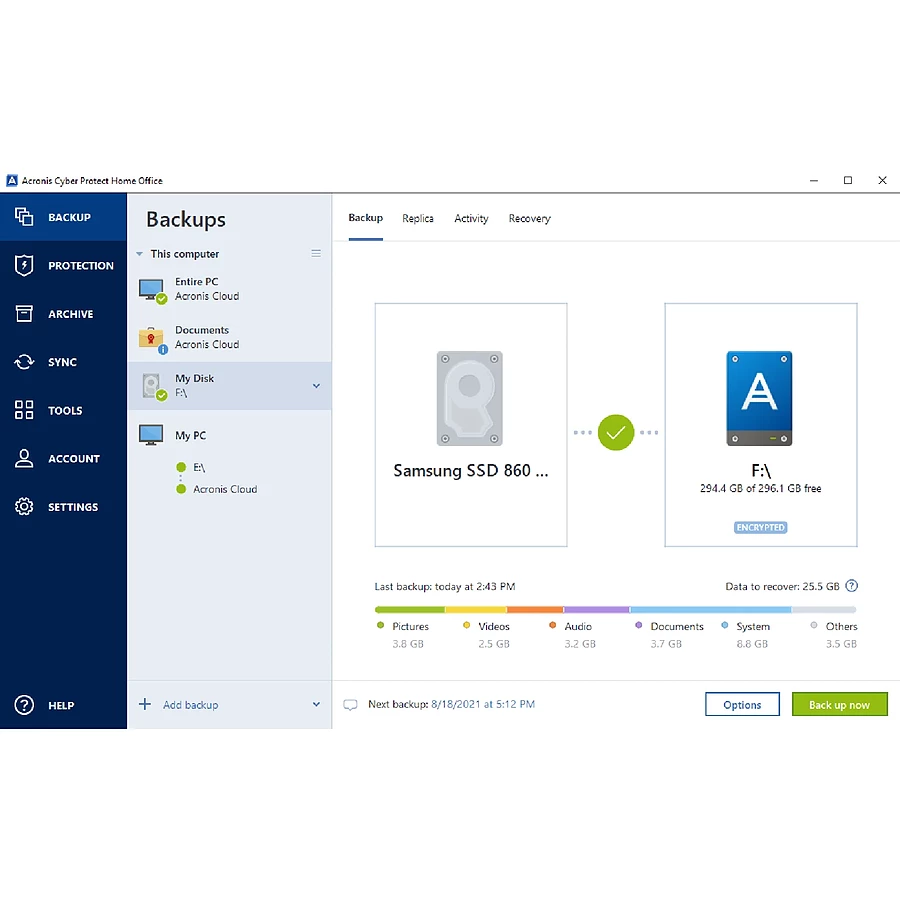Click the ENCRYPTED badge on destination
900x900 pixels.
(761, 527)
